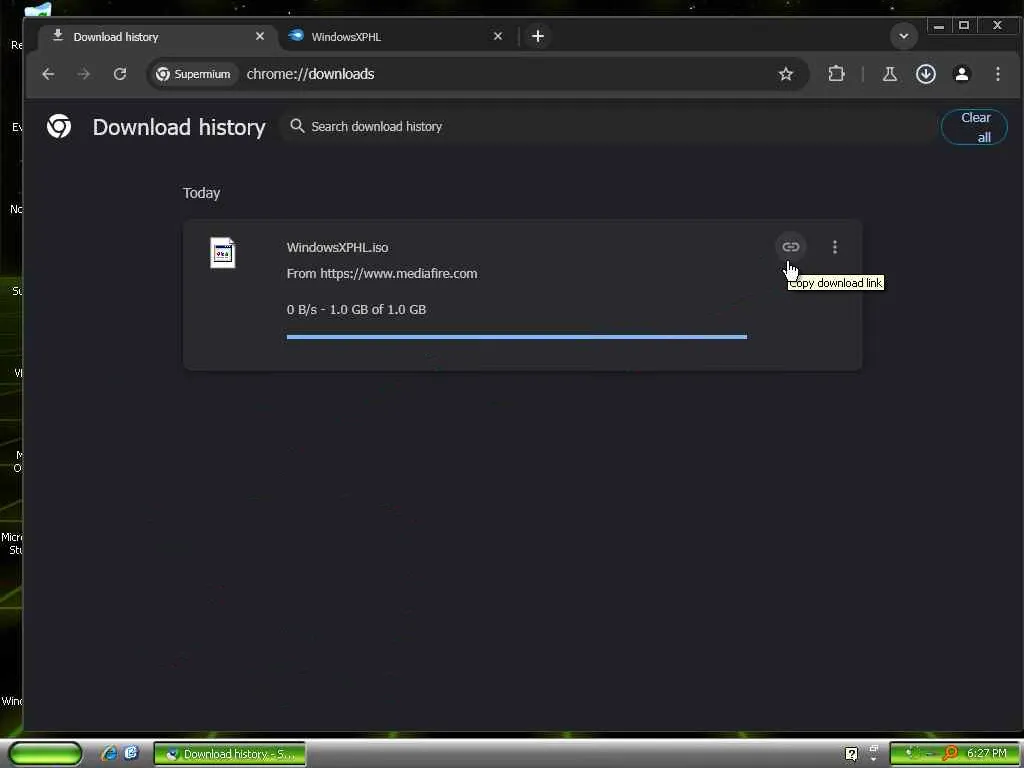This screenshot has height=768, width=1024.
Task: Click the forward navigation arrow
Action: point(84,74)
